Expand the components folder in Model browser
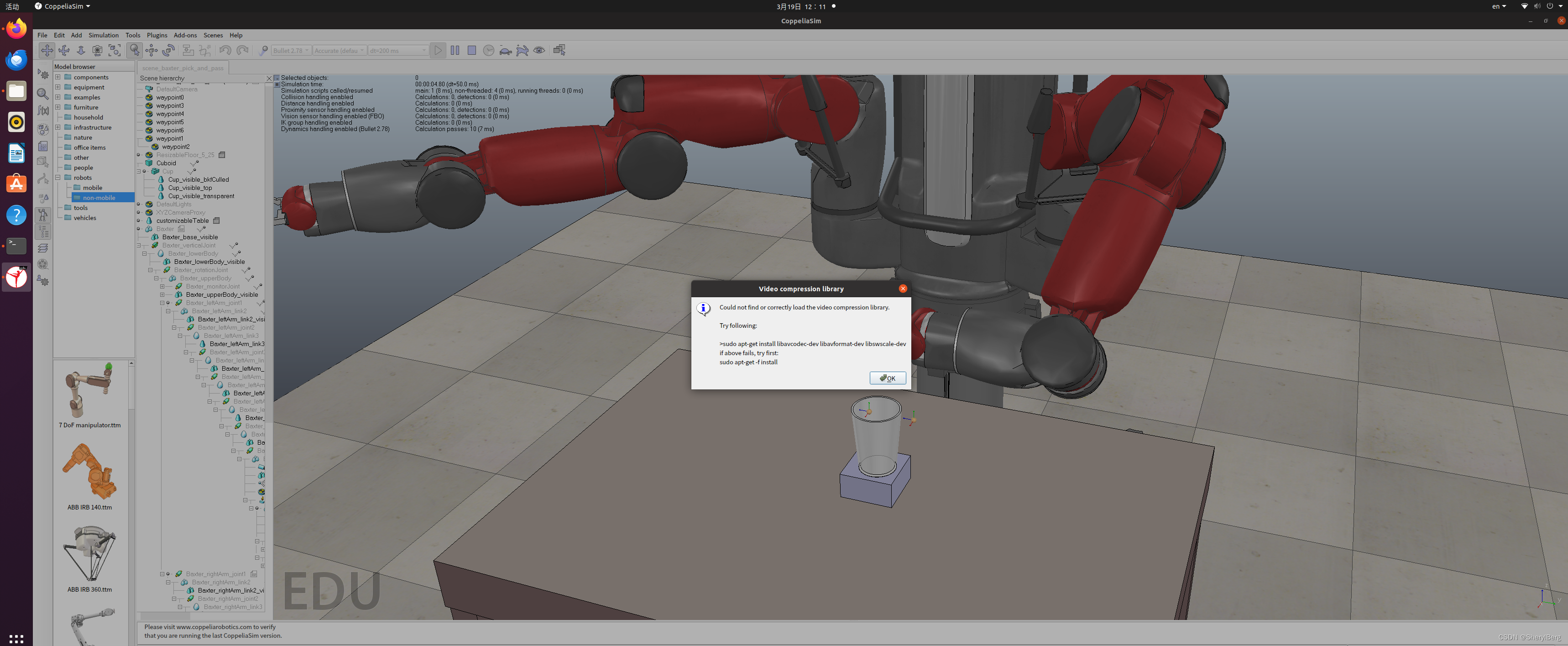The width and height of the screenshot is (1568, 646). point(58,77)
